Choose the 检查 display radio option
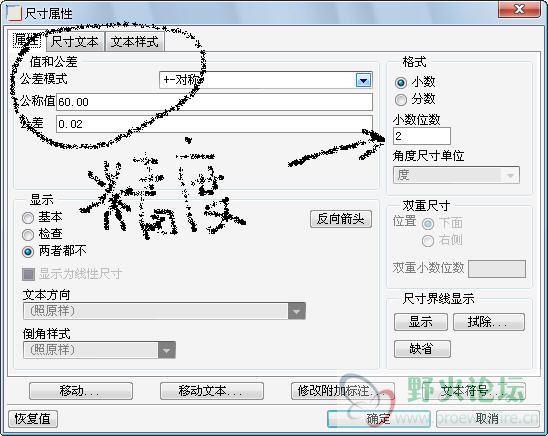Screen dimensions: 548x436 coord(28,235)
